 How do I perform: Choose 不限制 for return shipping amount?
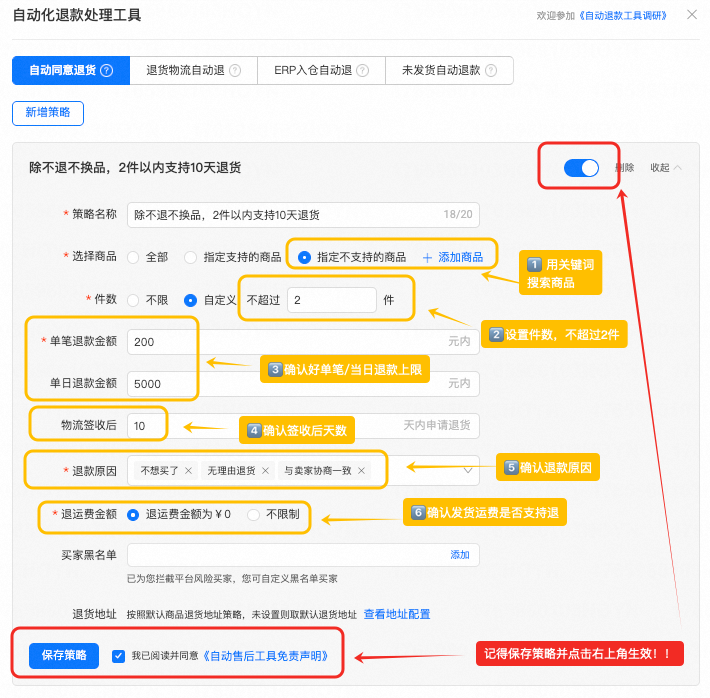[x=253, y=515]
